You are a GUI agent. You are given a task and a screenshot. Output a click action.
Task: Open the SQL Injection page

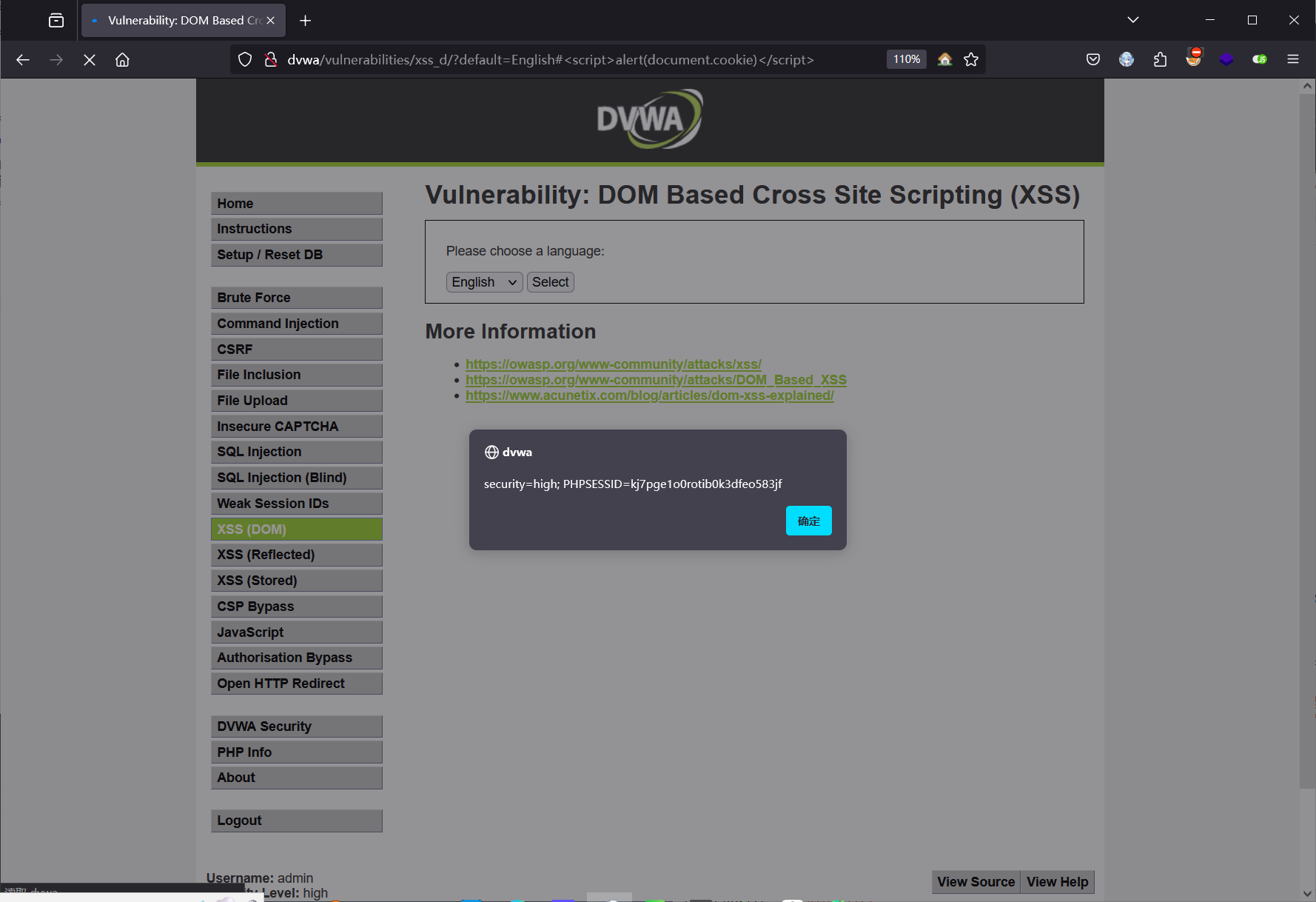pos(296,452)
